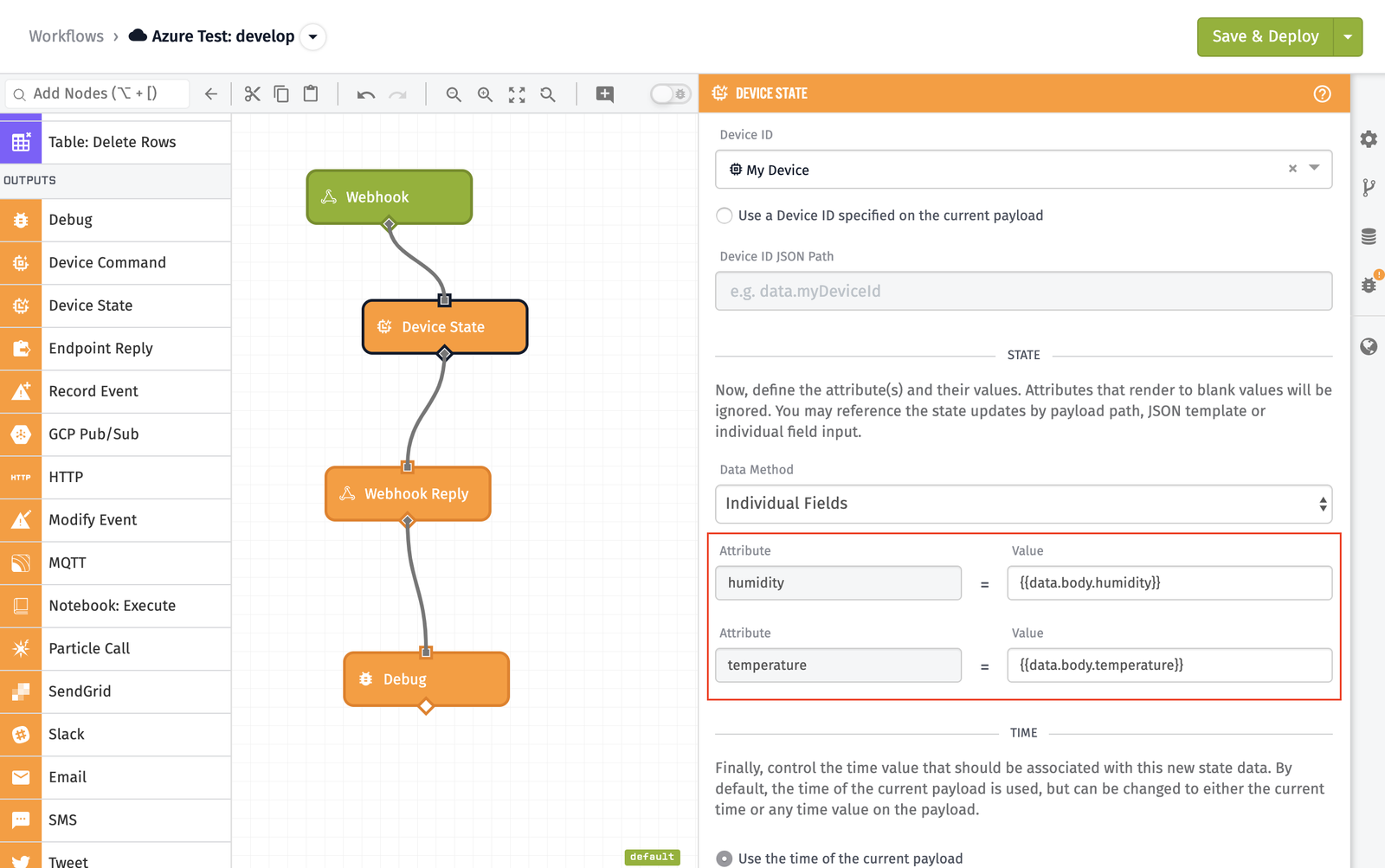Click the Save & Deploy button
The height and width of the screenshot is (868, 1385).
point(1265,36)
